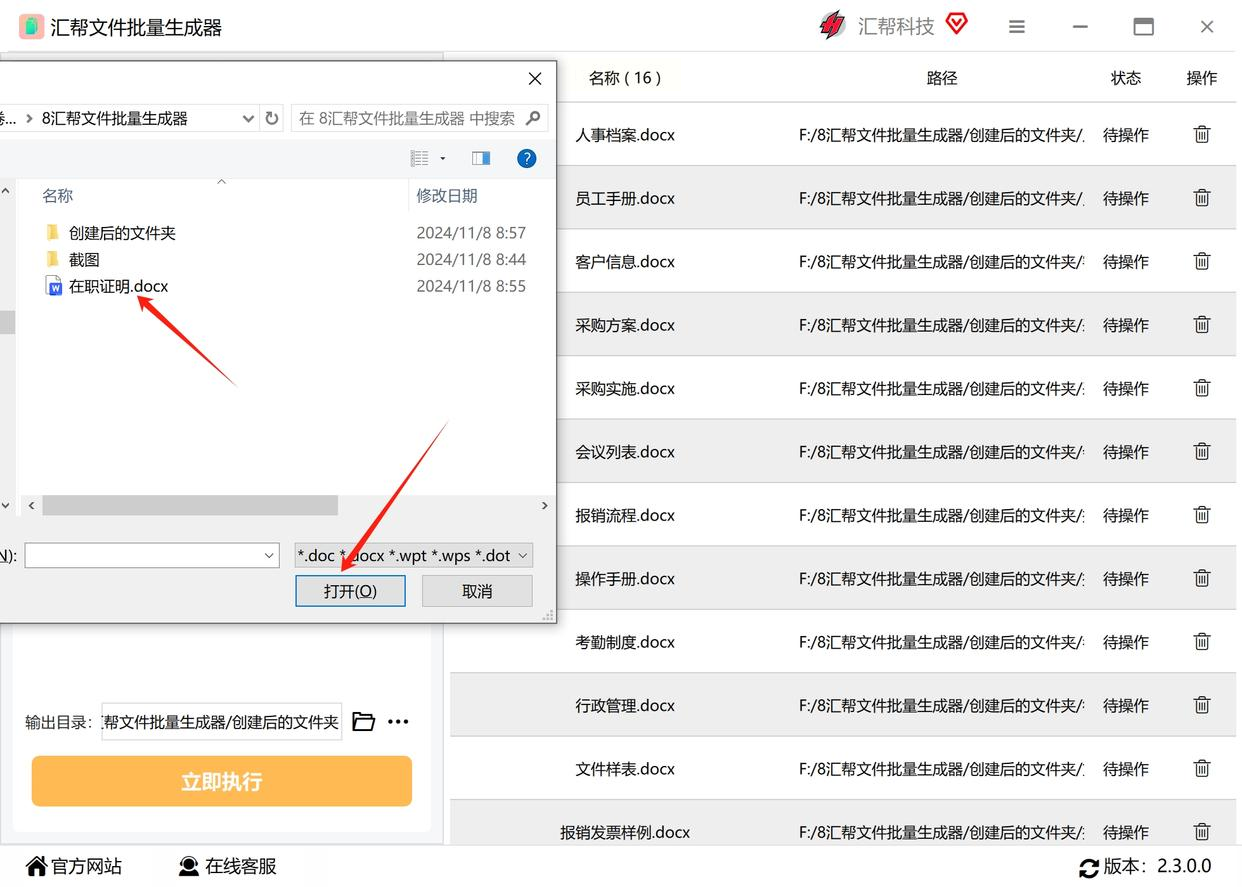Refresh the file dialog folder path
This screenshot has height=887, width=1242.
(x=272, y=118)
